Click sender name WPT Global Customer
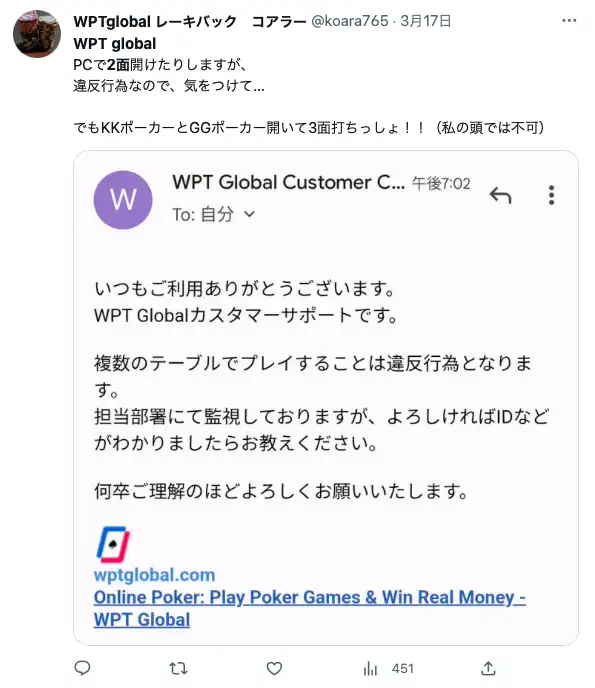595x688 pixels. 288,183
